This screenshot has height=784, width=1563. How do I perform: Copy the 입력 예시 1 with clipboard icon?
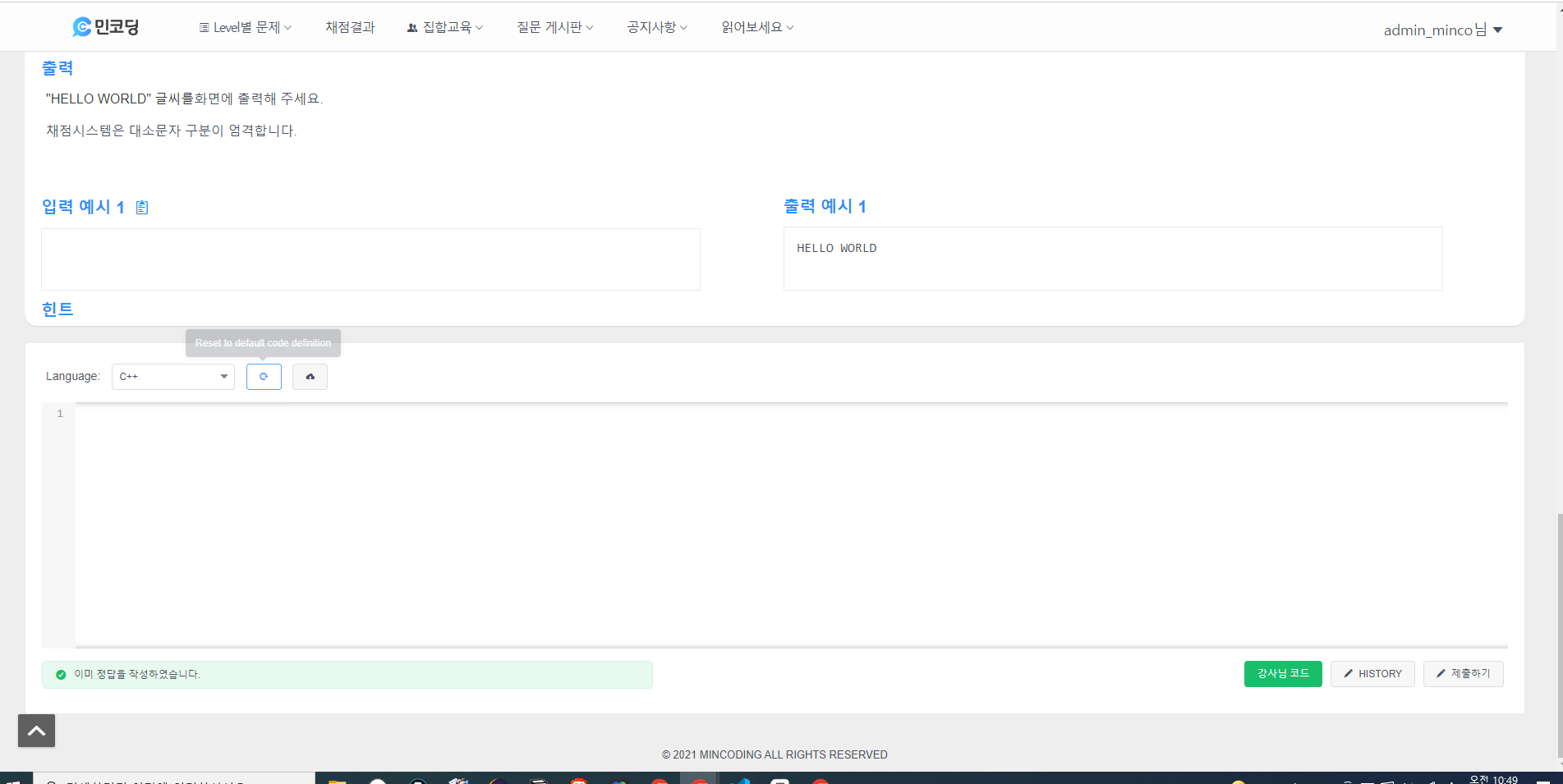(x=142, y=207)
